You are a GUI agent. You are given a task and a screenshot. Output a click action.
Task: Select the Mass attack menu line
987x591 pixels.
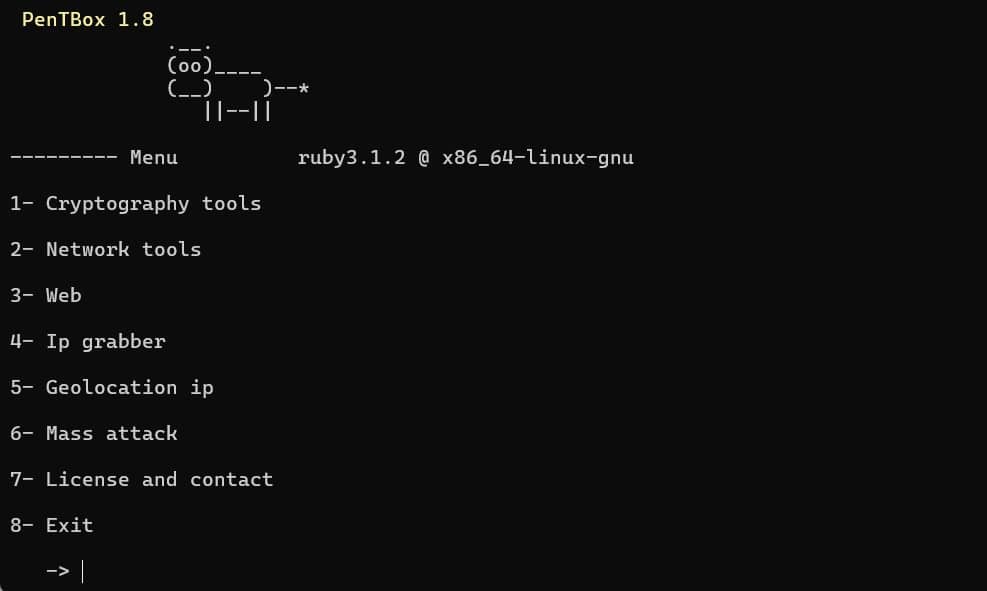(x=93, y=434)
